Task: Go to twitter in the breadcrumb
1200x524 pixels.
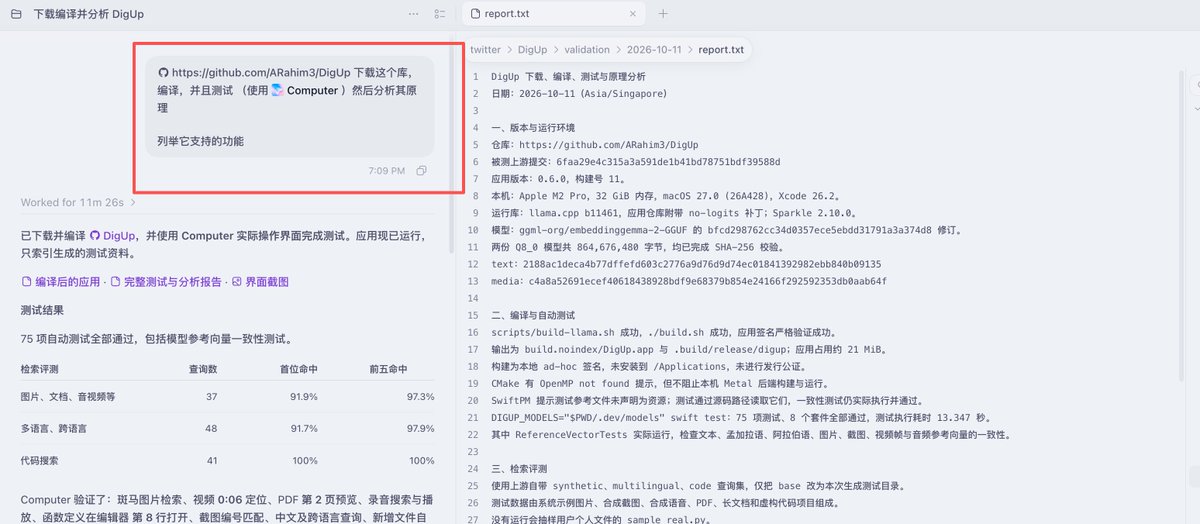Action: [486, 49]
